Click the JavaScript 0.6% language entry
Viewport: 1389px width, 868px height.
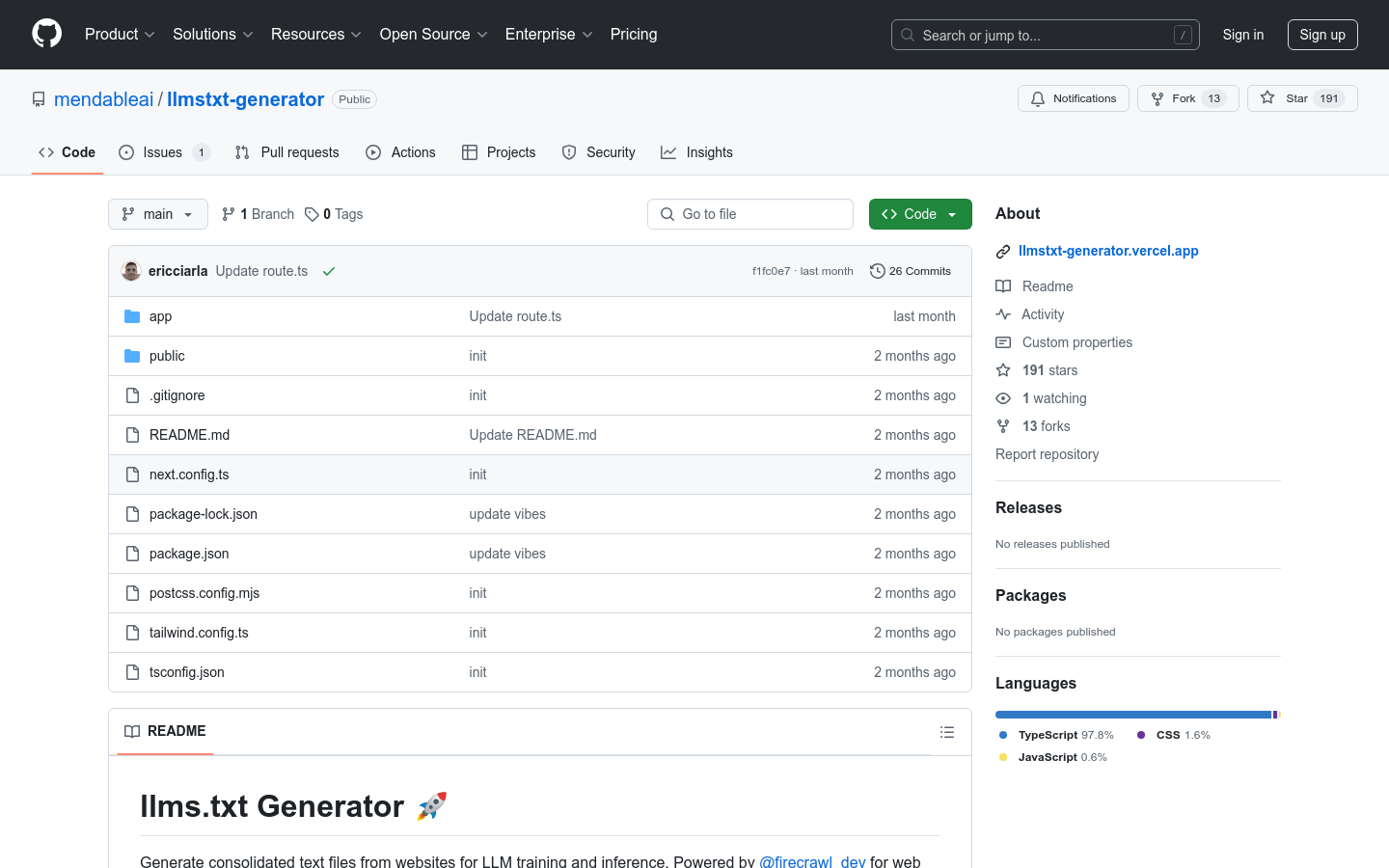1052,757
